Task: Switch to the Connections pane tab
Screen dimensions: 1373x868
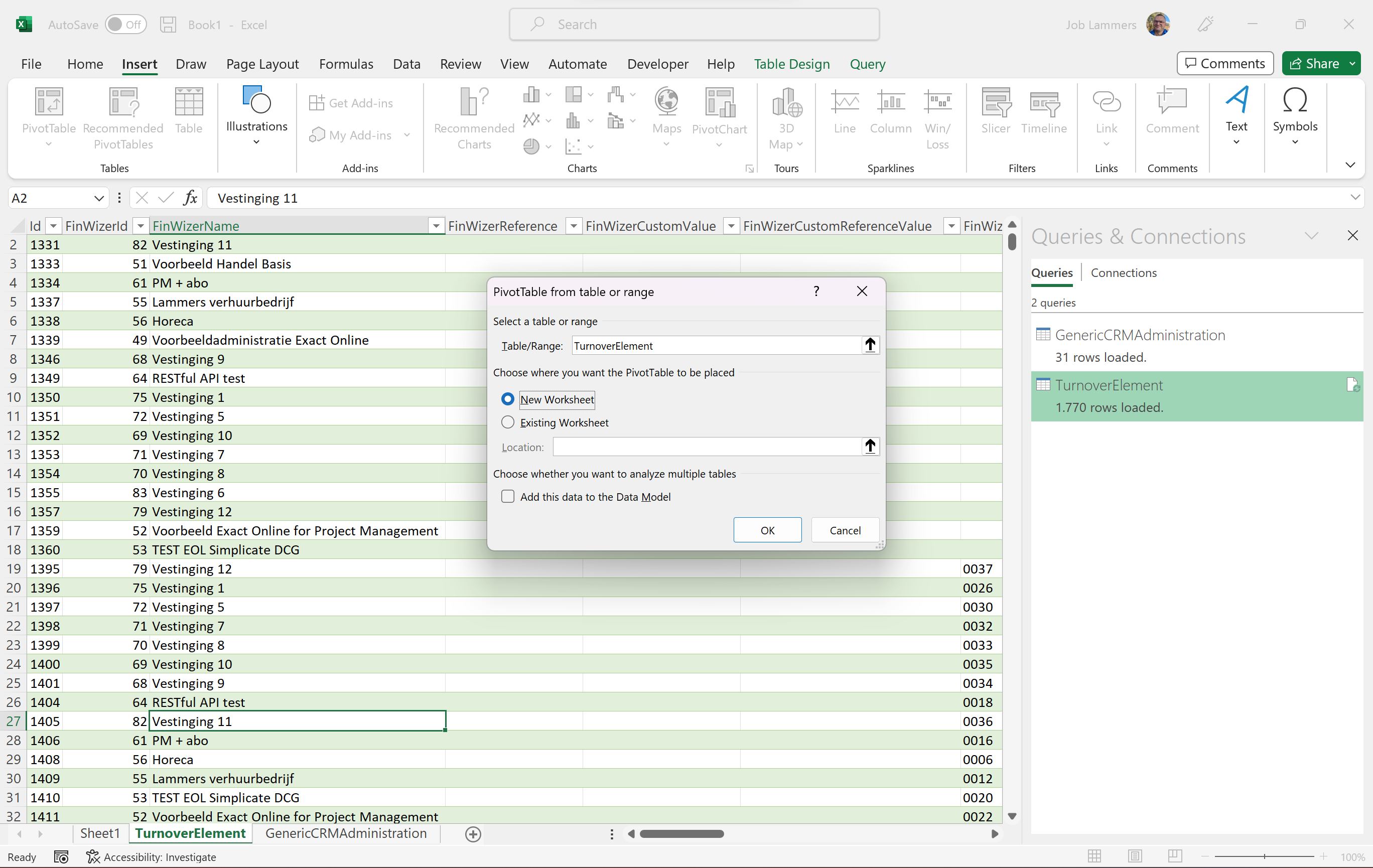Action: point(1123,272)
